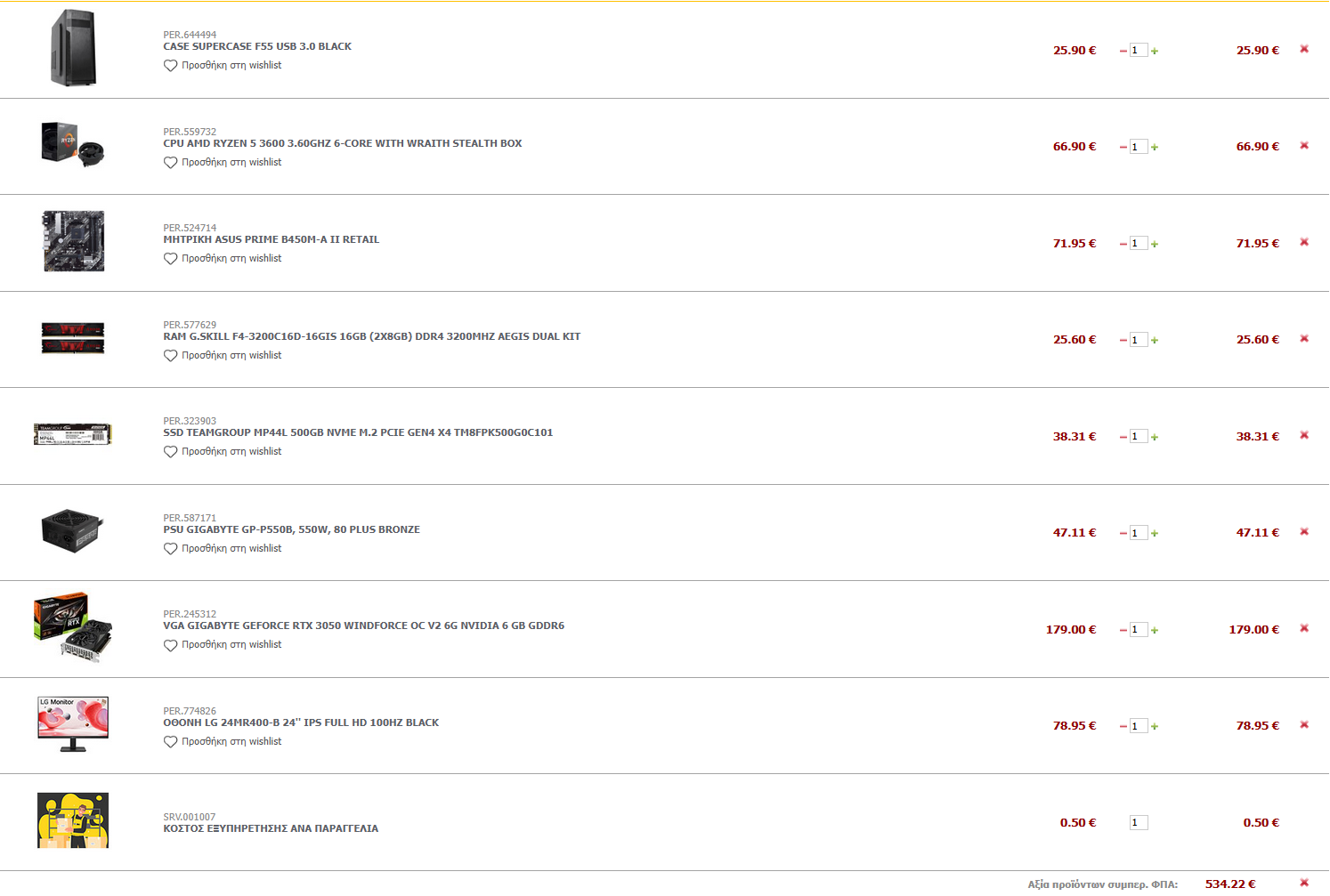Viewport: 1330px width, 896px height.
Task: Add ASUS PRIME B450M-A II to wishlist
Action: click(223, 259)
